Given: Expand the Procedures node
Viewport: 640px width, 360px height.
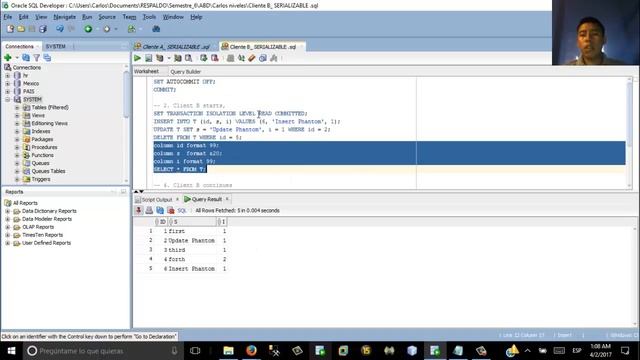Looking at the screenshot, I should click(17, 147).
